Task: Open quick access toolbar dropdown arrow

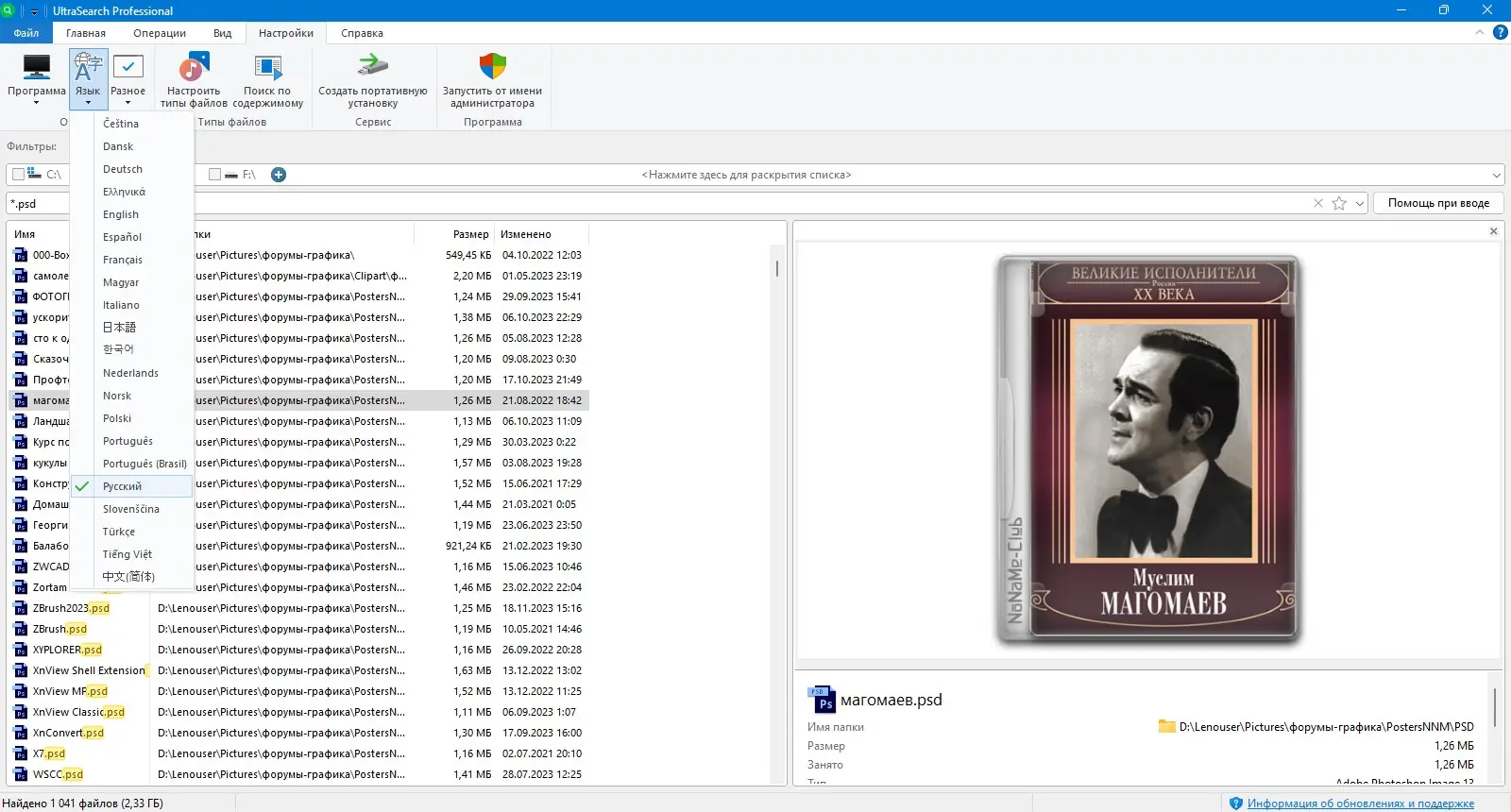Action: pos(35,11)
